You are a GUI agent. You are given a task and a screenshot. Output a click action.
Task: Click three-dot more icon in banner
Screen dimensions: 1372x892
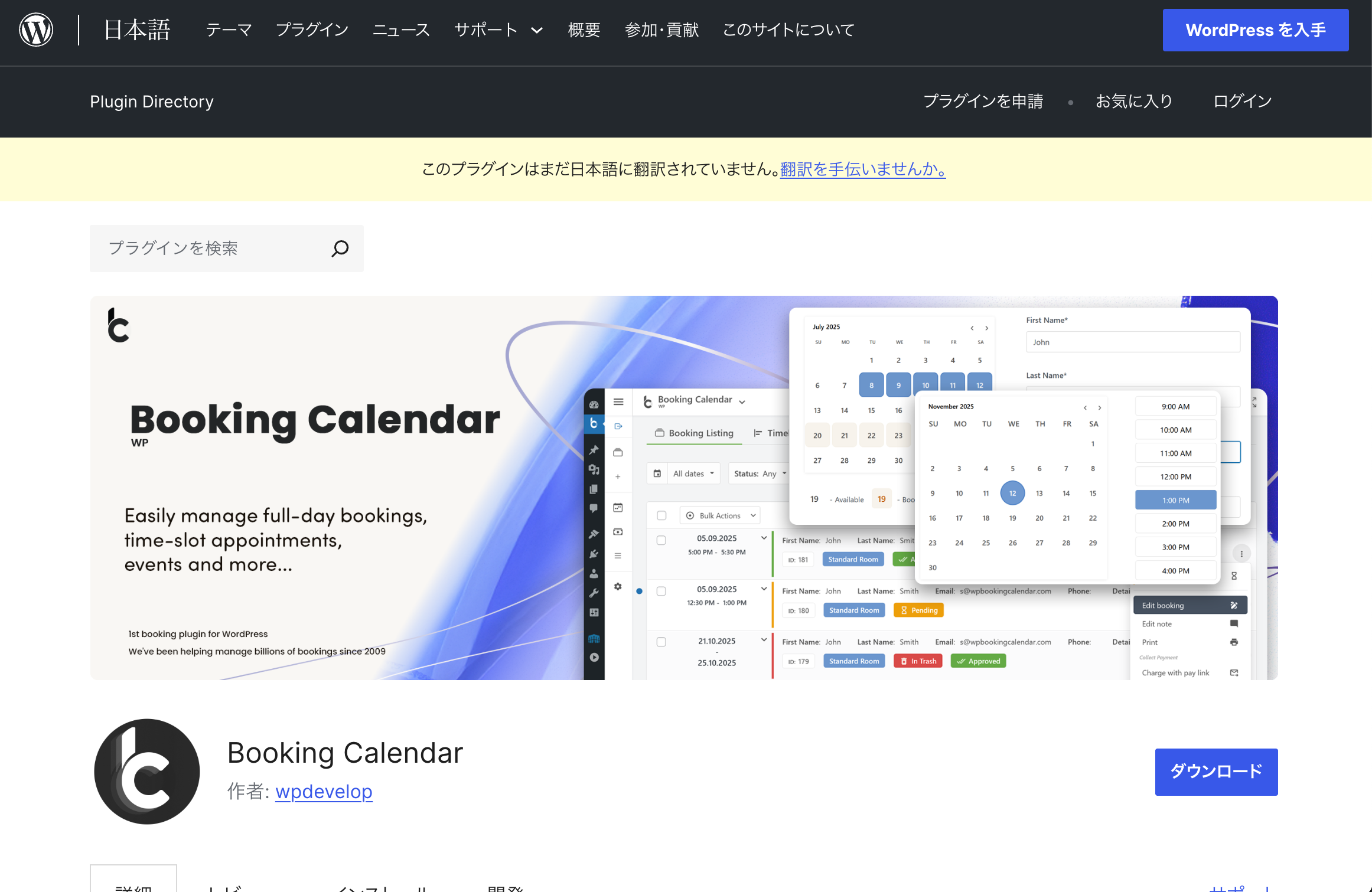coord(1241,554)
